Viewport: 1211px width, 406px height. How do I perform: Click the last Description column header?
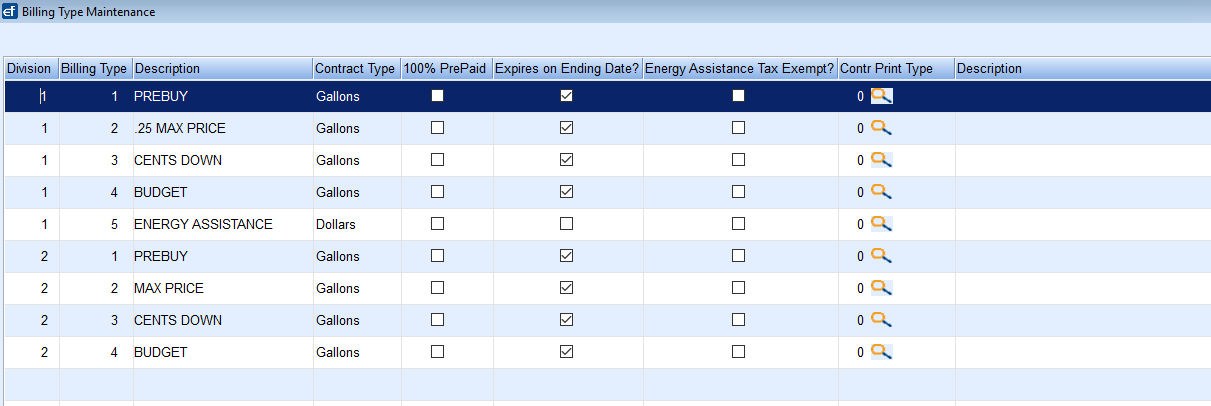tap(1082, 69)
